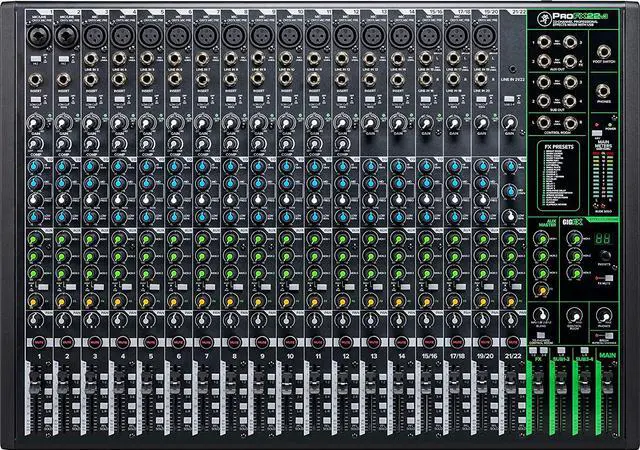640x450 pixels.
Task: Toggle the FX mute switch
Action: (609, 278)
